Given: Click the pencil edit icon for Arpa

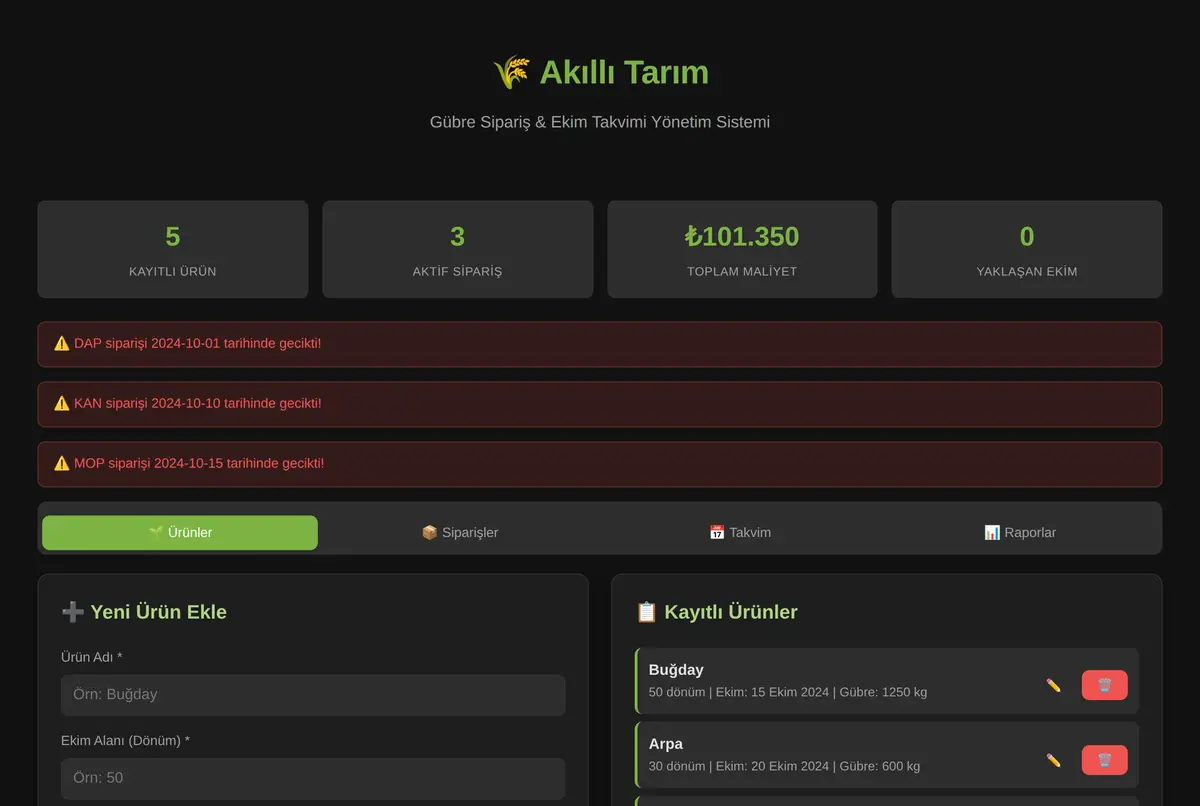Looking at the screenshot, I should pos(1053,760).
